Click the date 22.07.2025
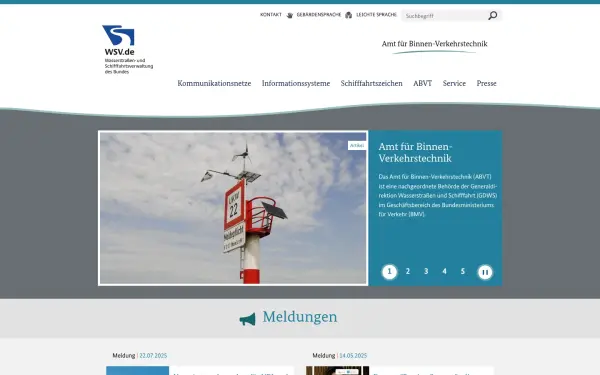 [x=153, y=355]
